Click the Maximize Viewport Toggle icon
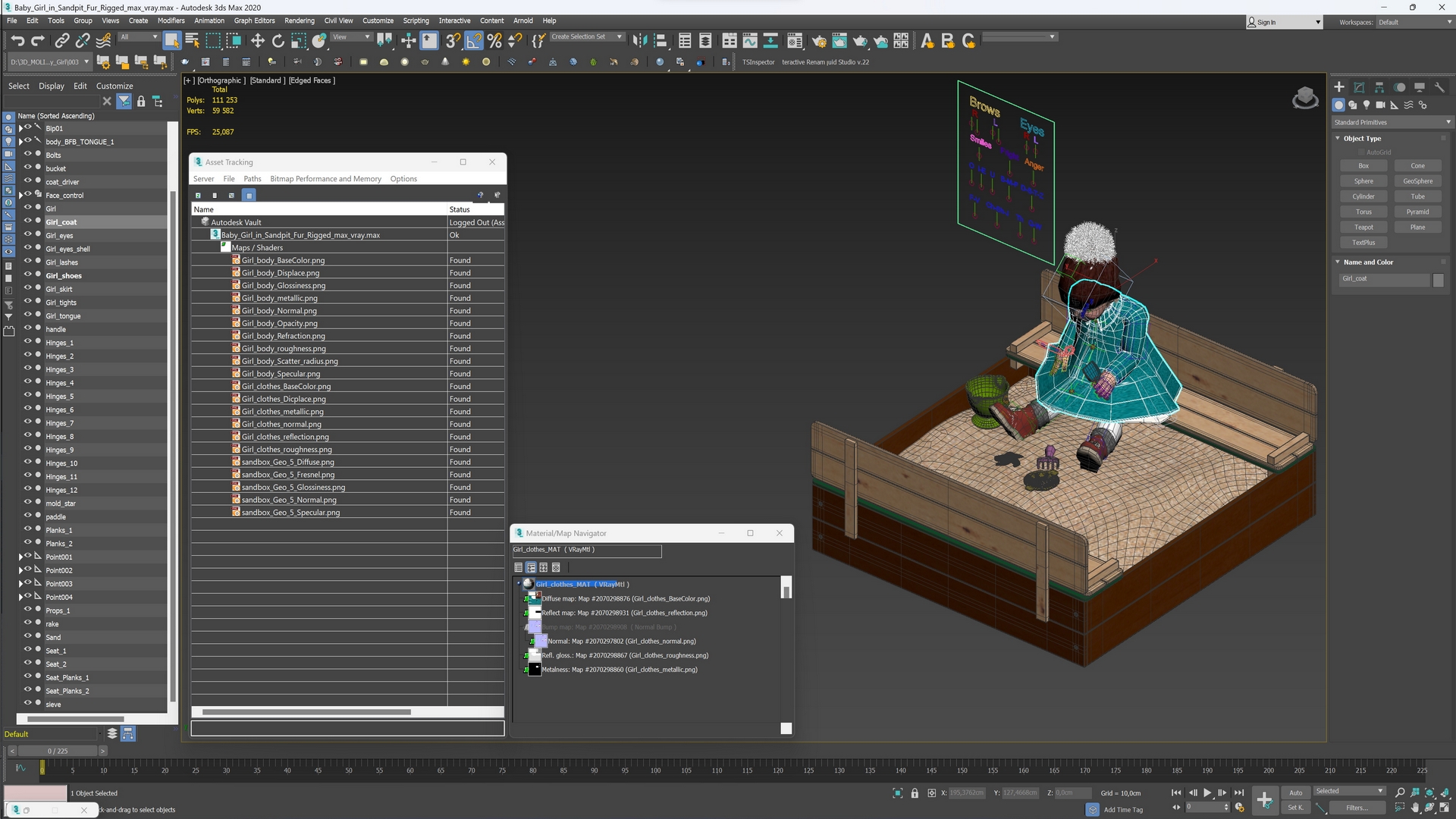1456x819 pixels. tap(1445, 808)
